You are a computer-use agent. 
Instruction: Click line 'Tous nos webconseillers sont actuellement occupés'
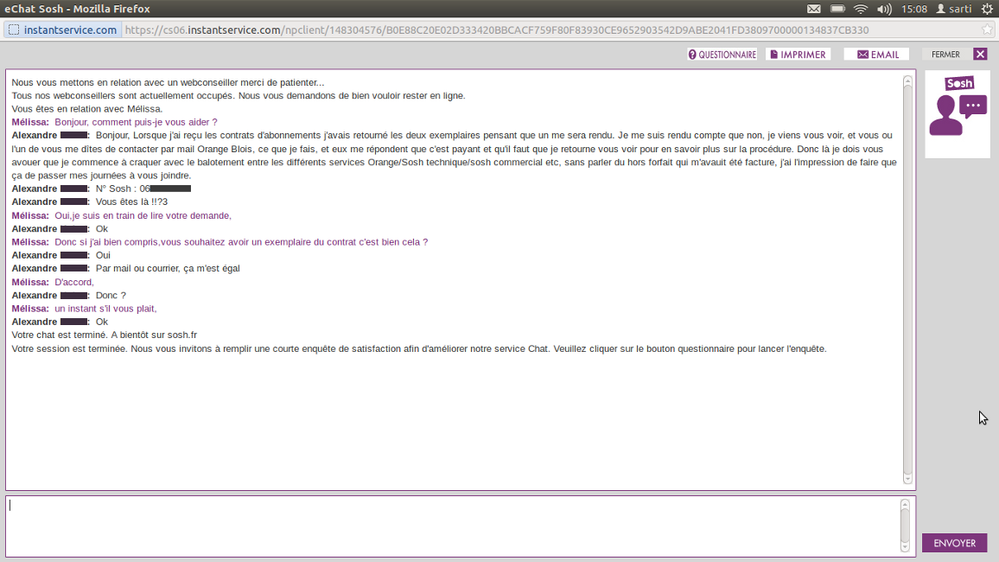coord(238,96)
